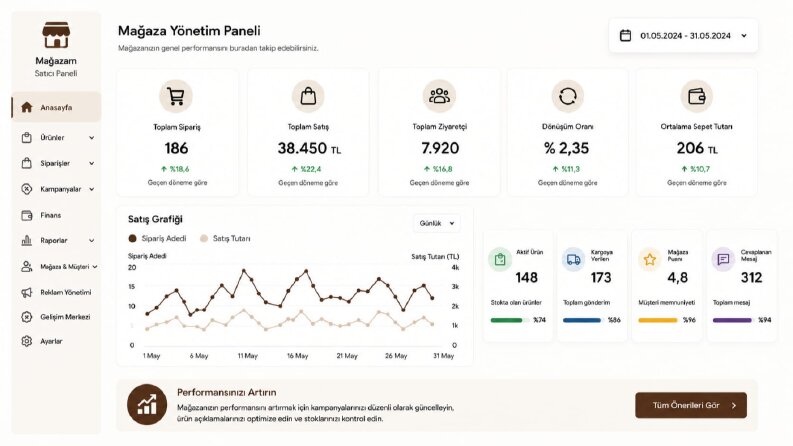
Task: Click the peak data point near 11 May
Action: [244, 271]
